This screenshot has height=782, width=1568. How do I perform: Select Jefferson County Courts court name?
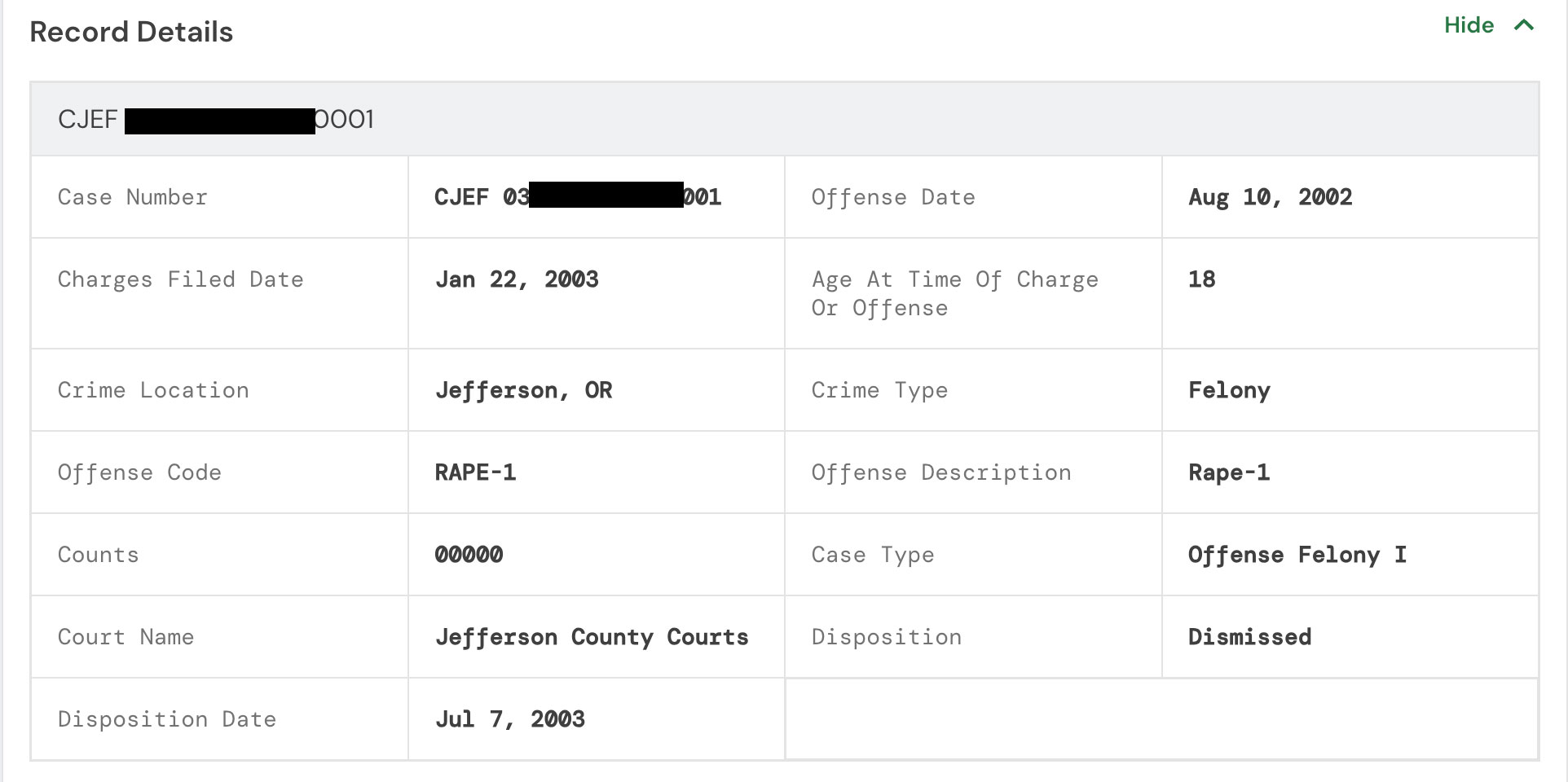pos(592,637)
